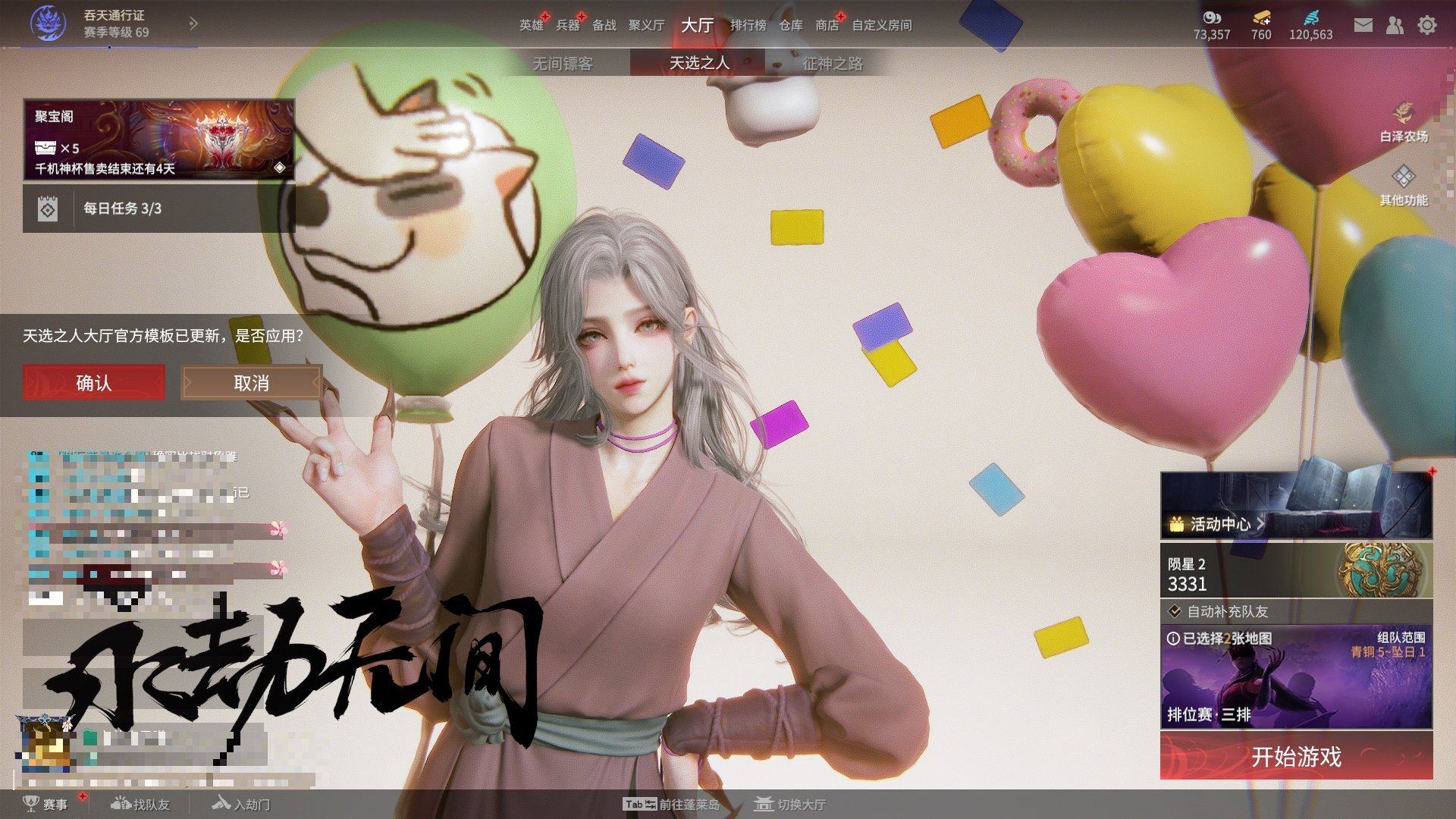Open 赛事 tournament trophy button

click(45, 804)
